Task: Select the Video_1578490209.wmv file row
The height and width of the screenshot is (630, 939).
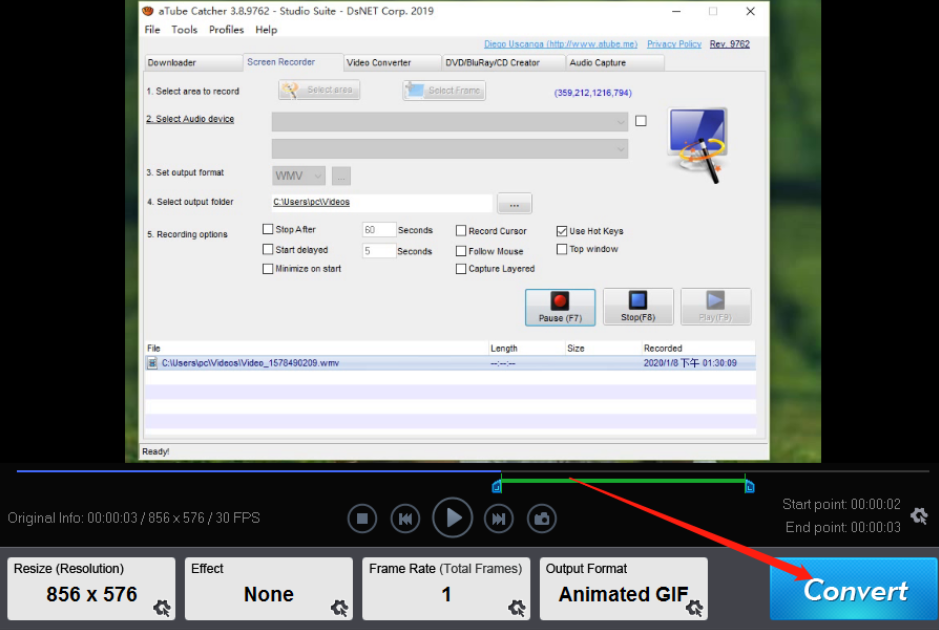Action: [x=450, y=363]
